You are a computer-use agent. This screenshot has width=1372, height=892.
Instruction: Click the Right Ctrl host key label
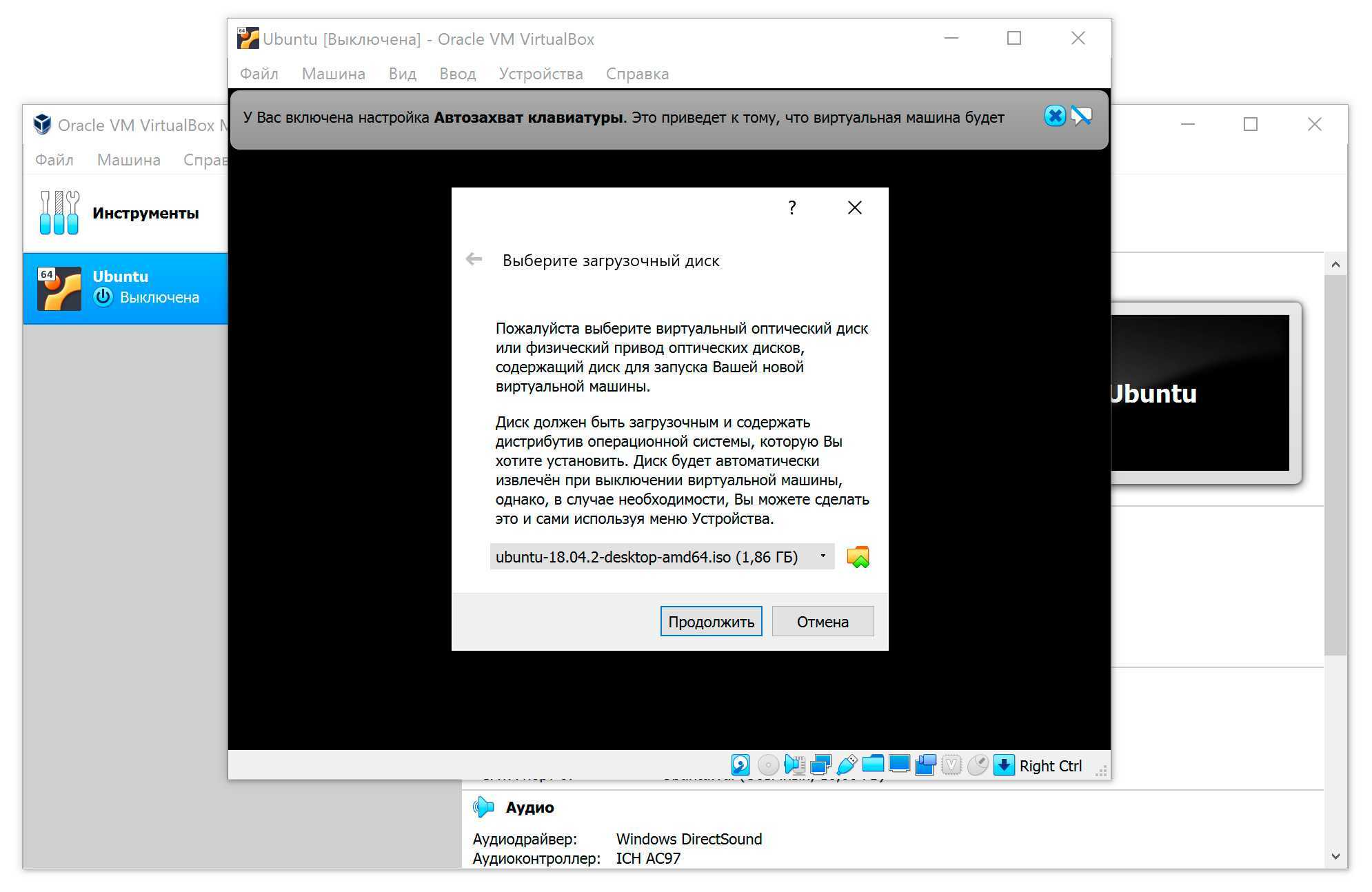pos(1051,766)
